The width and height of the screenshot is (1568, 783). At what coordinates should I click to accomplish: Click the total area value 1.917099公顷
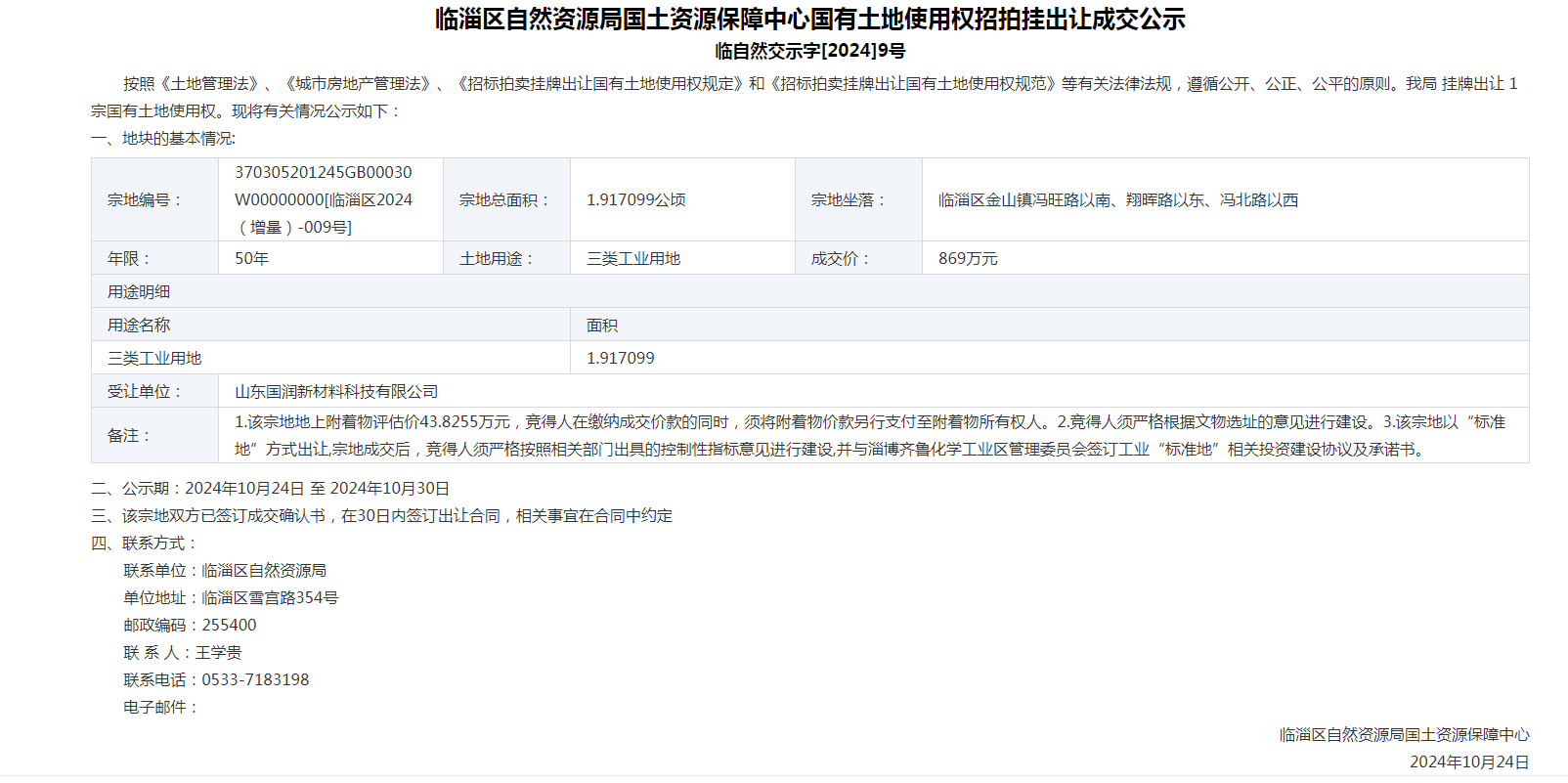635,199
